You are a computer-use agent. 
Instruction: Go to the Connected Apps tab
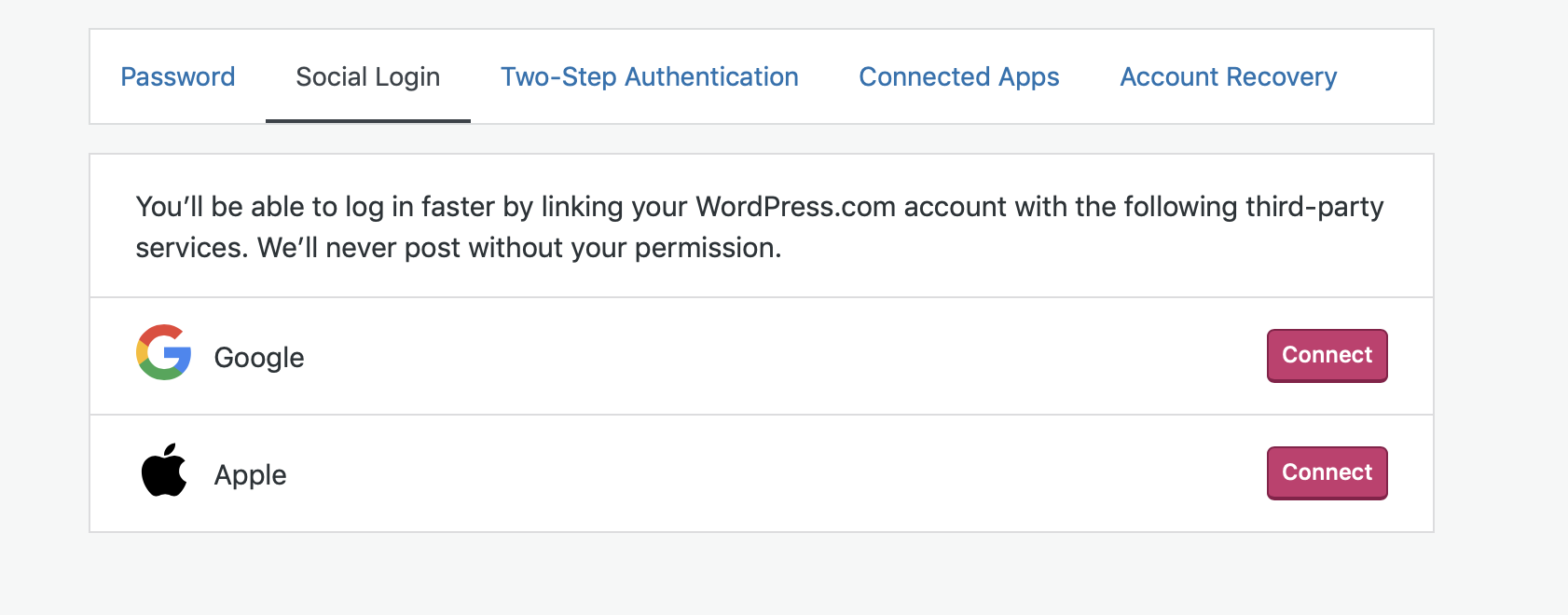pos(958,76)
